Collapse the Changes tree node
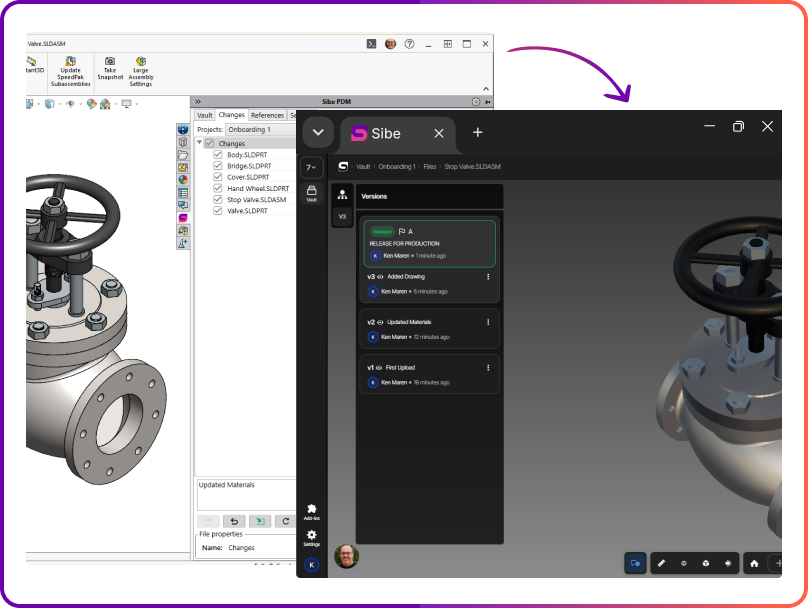Image resolution: width=808 pixels, height=608 pixels. click(x=199, y=142)
